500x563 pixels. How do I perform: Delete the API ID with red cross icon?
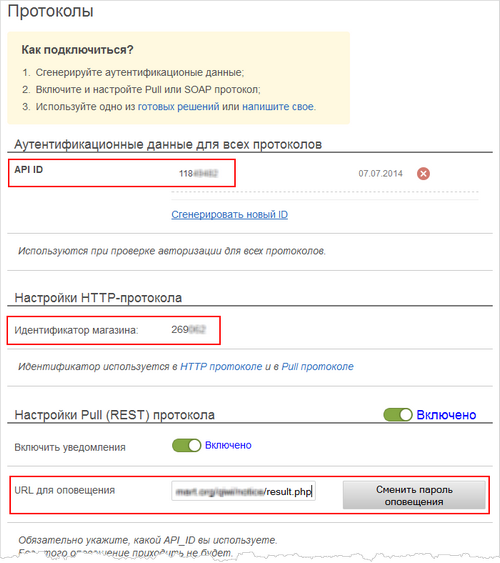(423, 174)
